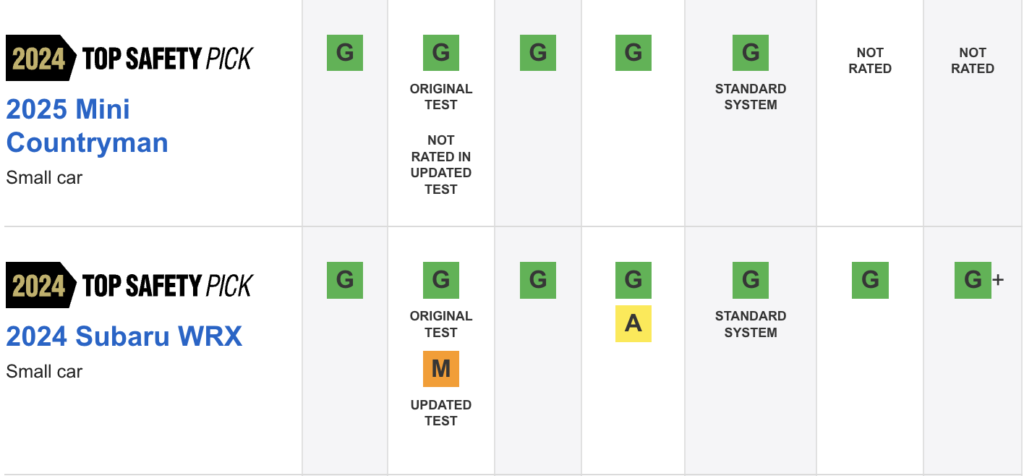Click the orange M updated test rating

(441, 369)
